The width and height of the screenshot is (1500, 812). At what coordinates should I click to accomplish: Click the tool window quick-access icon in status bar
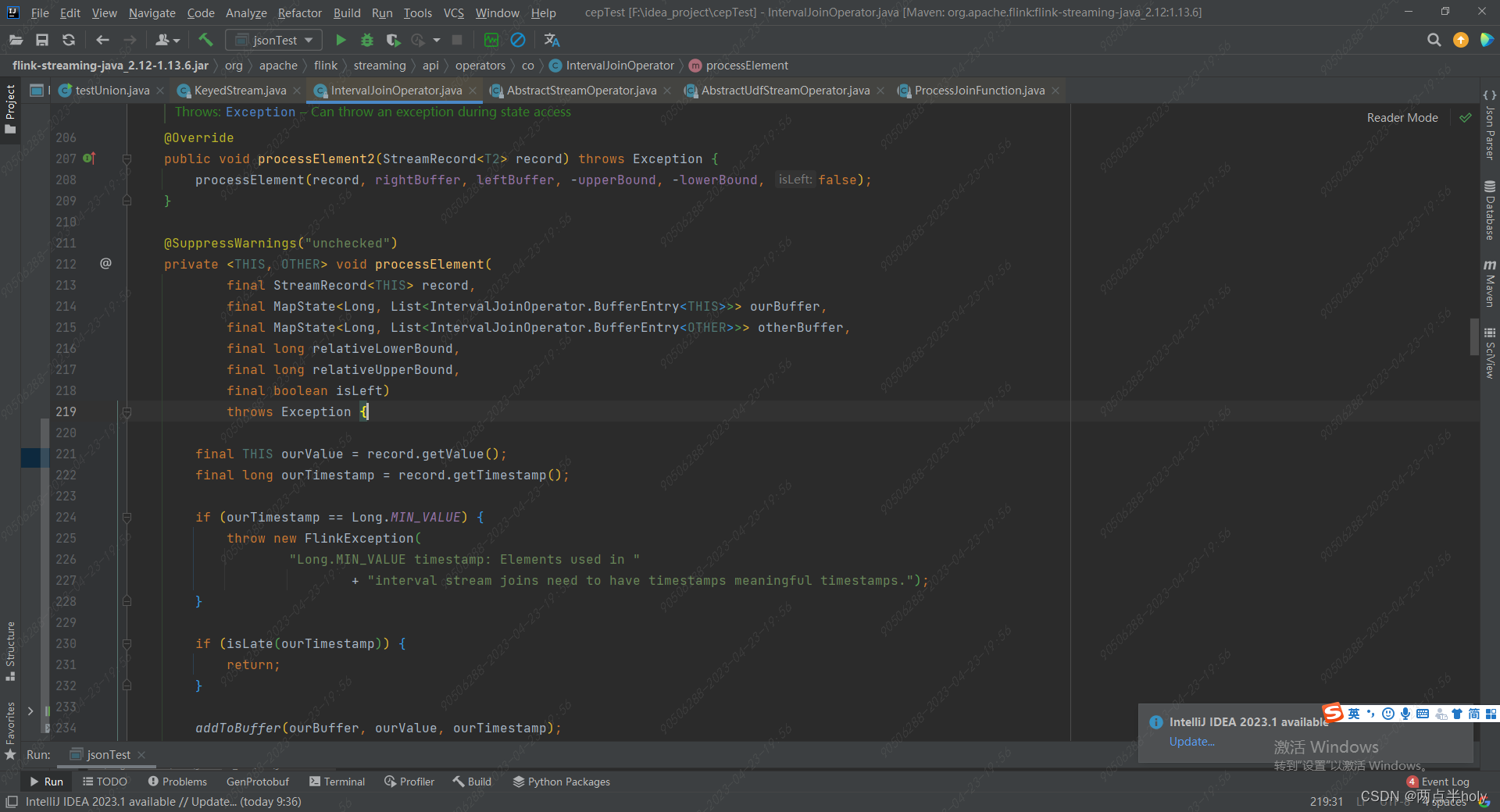11,802
